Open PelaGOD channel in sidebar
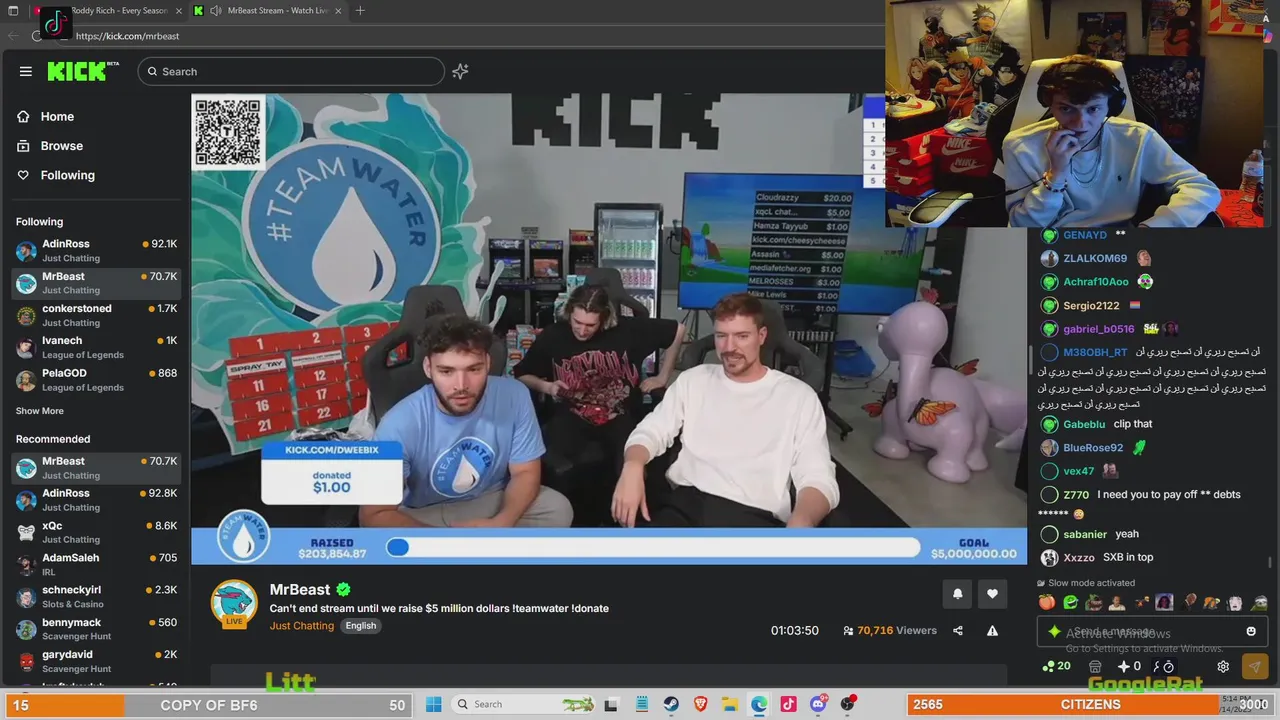The image size is (1280, 720). point(96,379)
